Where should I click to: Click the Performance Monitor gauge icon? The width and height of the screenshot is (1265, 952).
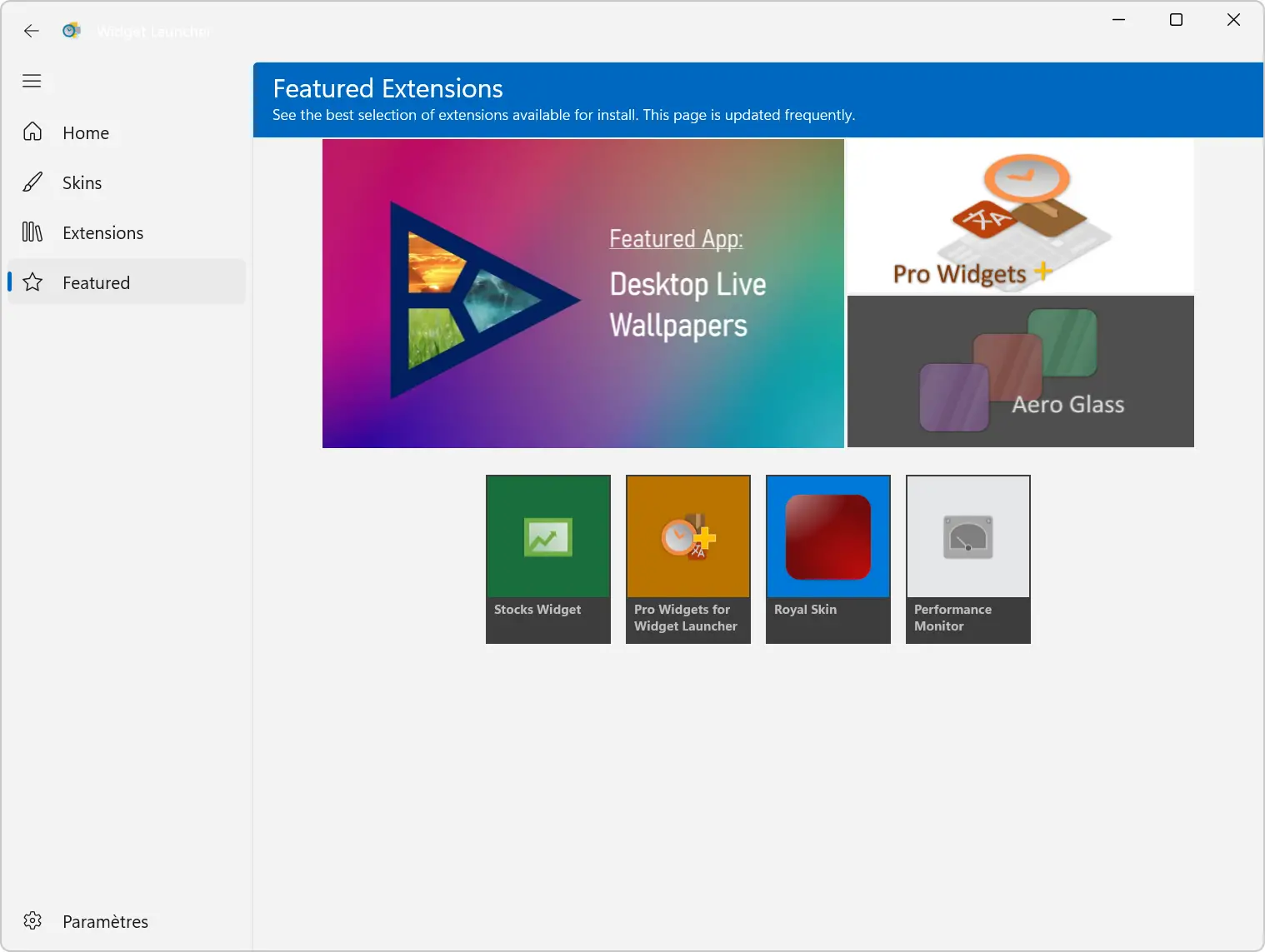968,536
